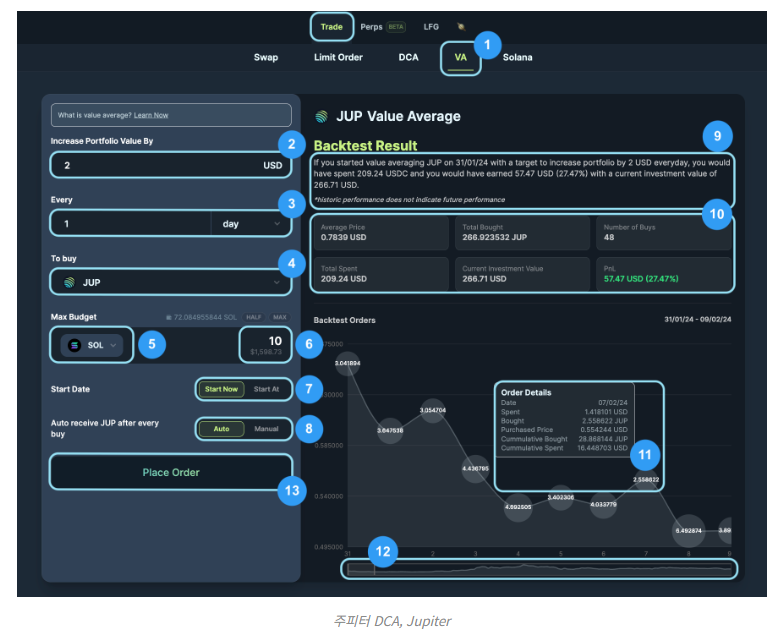778x632 pixels.
Task: Click the icon right of LFG tab
Action: (461, 26)
